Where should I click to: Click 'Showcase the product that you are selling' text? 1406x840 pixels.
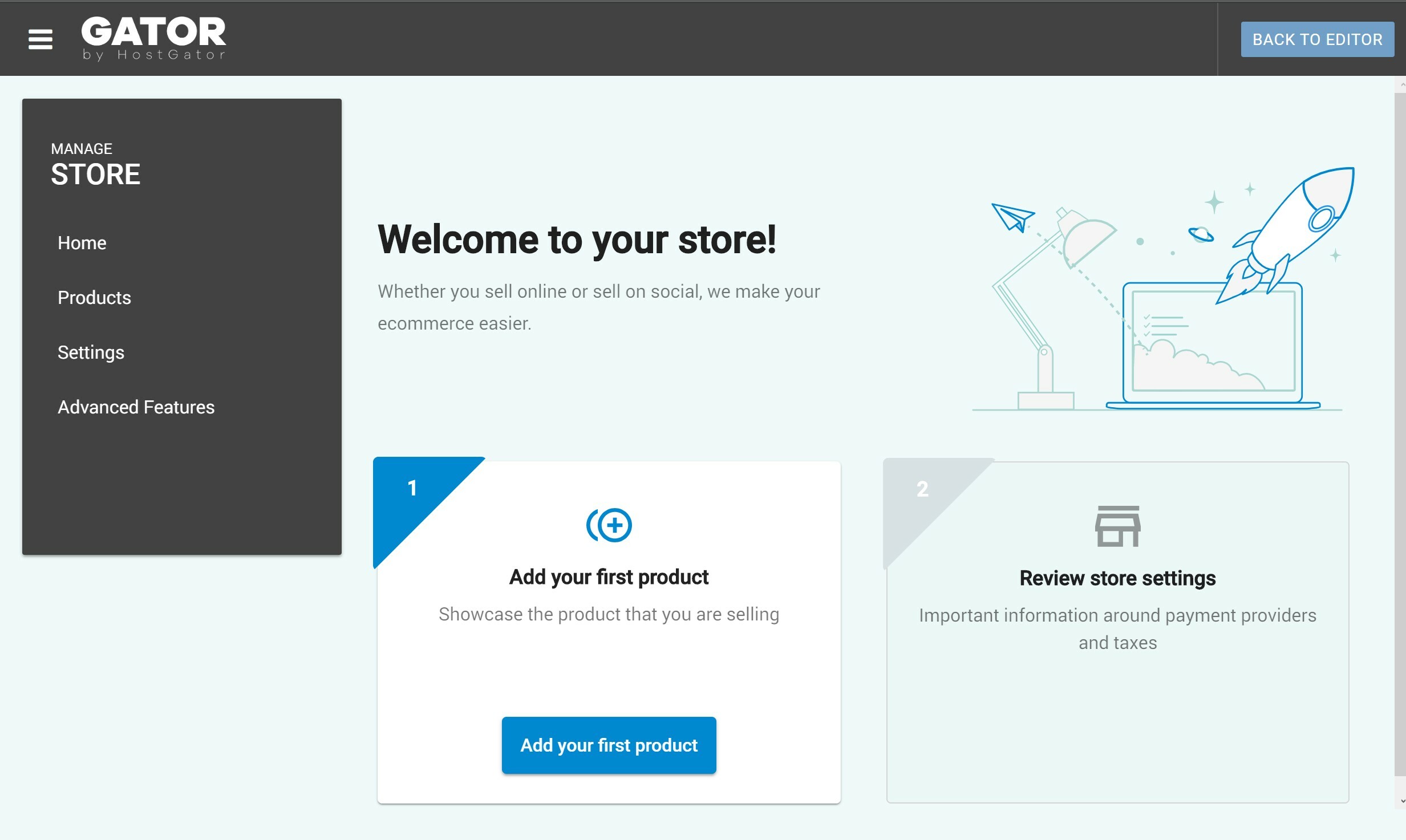(609, 614)
